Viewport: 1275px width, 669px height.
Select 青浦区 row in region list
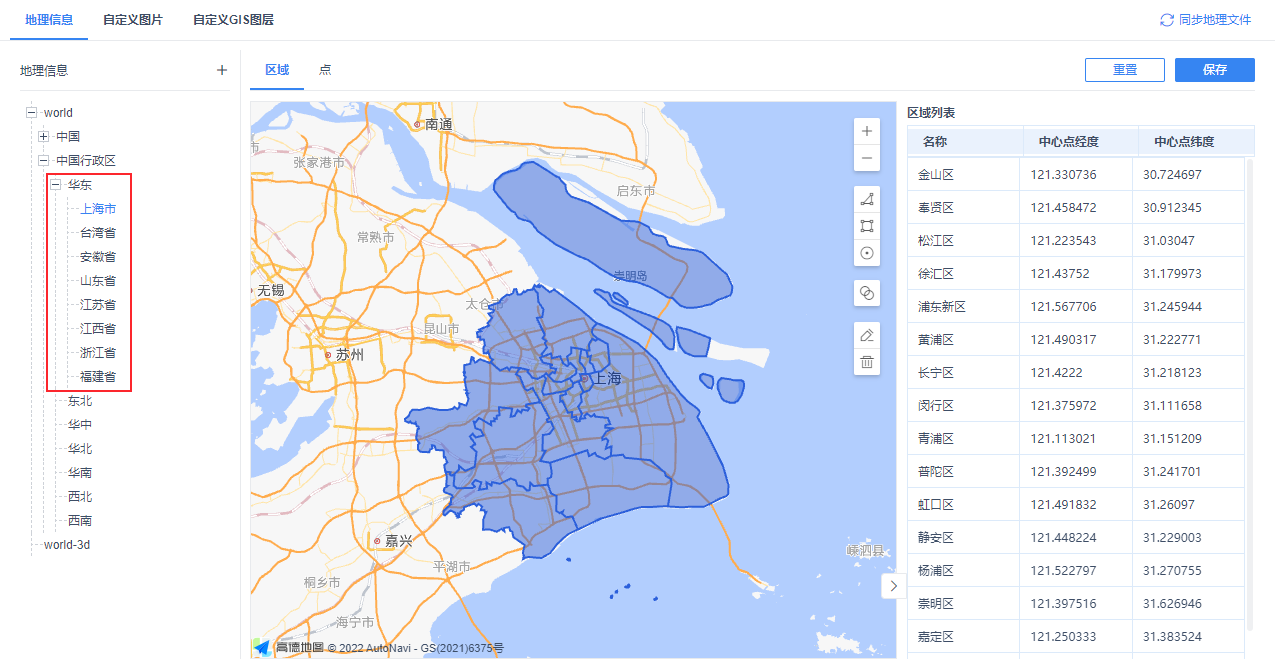coord(1076,439)
